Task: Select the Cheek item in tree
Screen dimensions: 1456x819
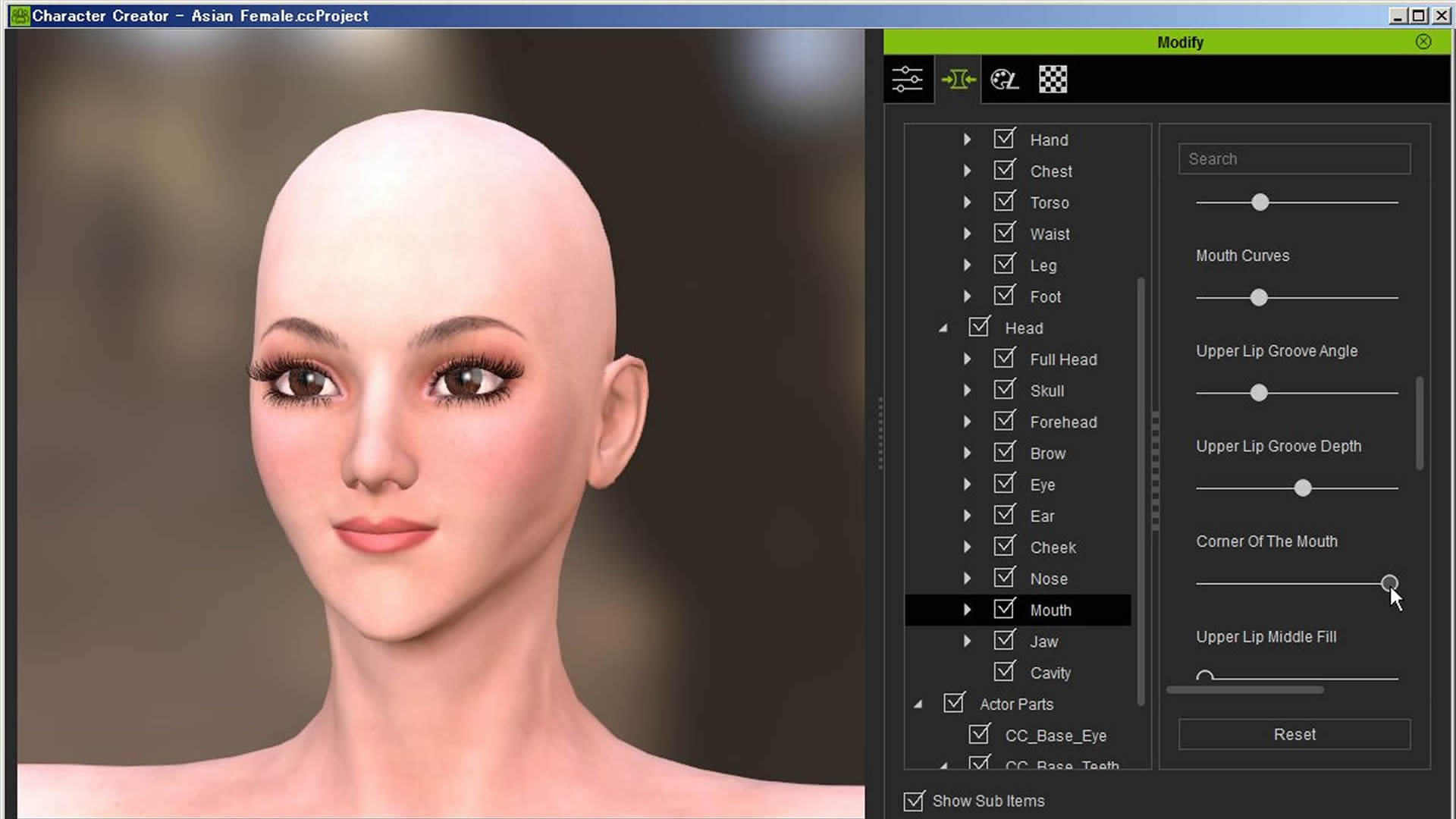Action: pos(1053,548)
